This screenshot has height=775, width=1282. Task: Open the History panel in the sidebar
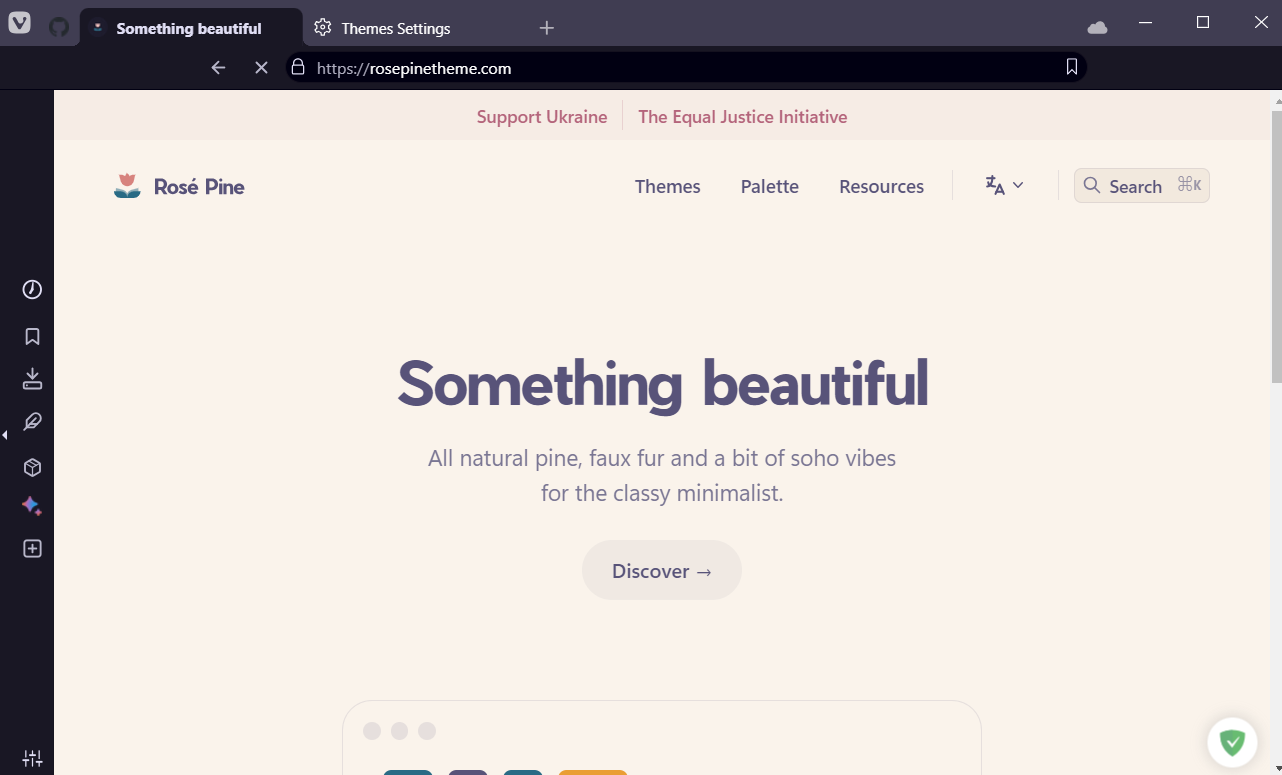31,289
